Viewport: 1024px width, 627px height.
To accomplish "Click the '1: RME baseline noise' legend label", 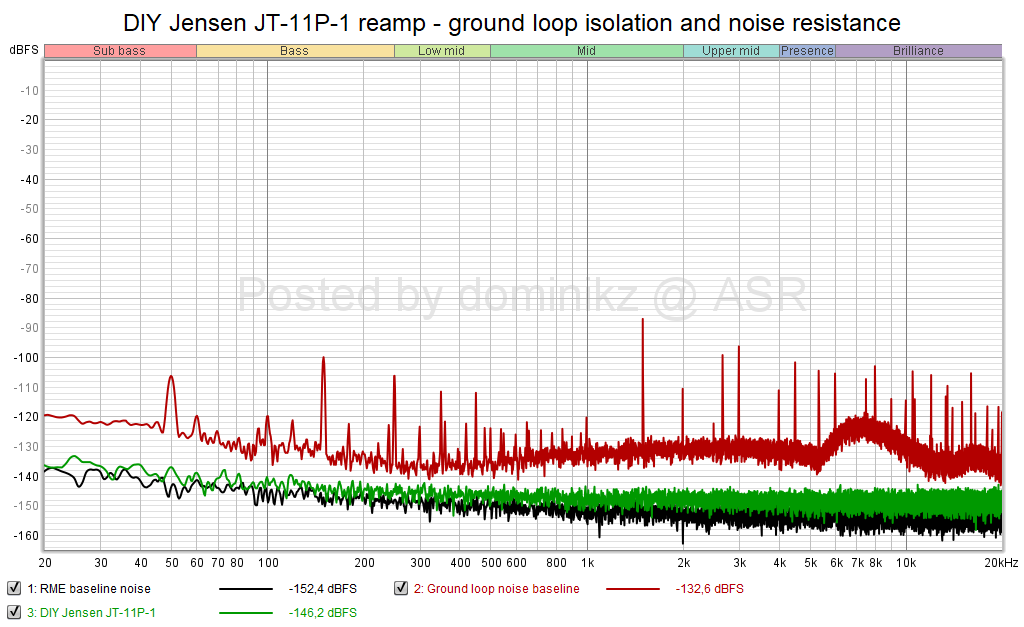I will point(89,589).
